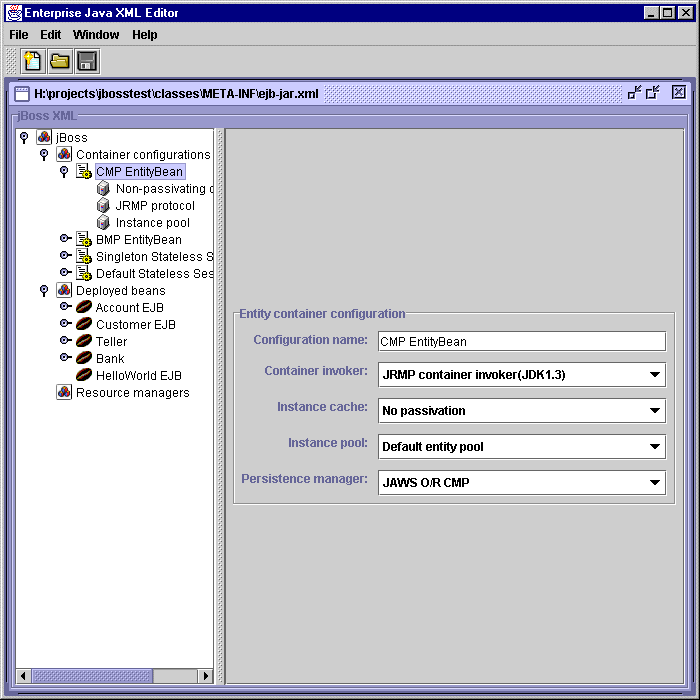
Task: Collapse the CMP EntityBean tree node
Action: click(64, 172)
